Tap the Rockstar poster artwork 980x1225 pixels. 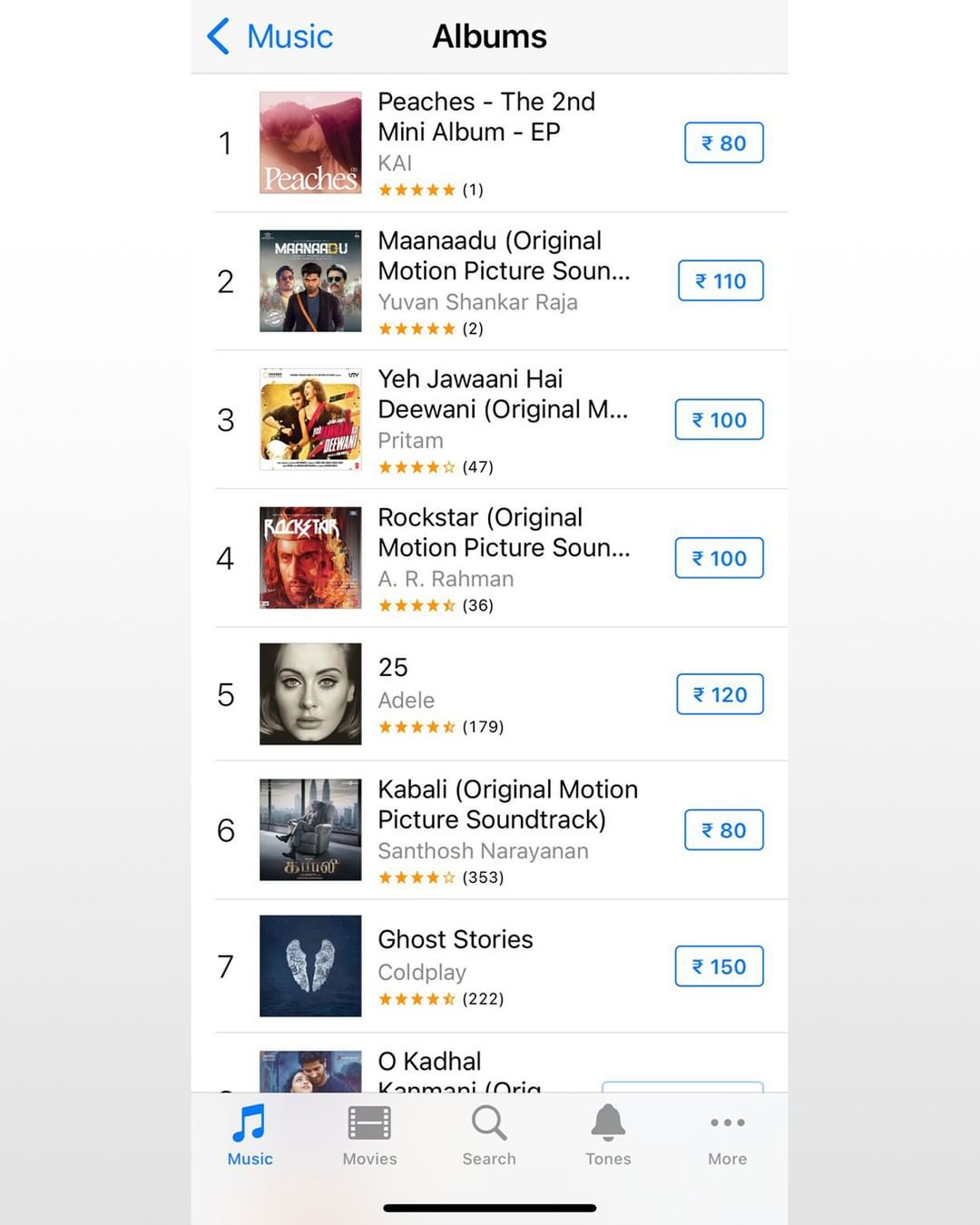310,557
